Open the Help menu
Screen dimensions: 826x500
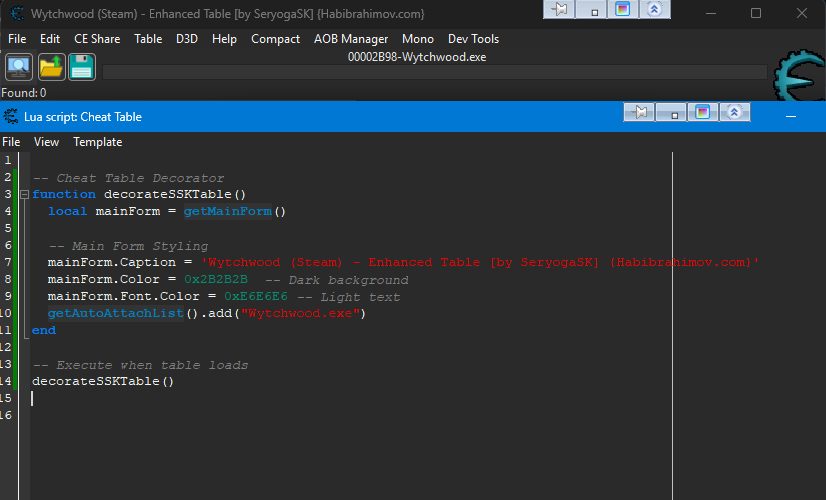point(224,39)
